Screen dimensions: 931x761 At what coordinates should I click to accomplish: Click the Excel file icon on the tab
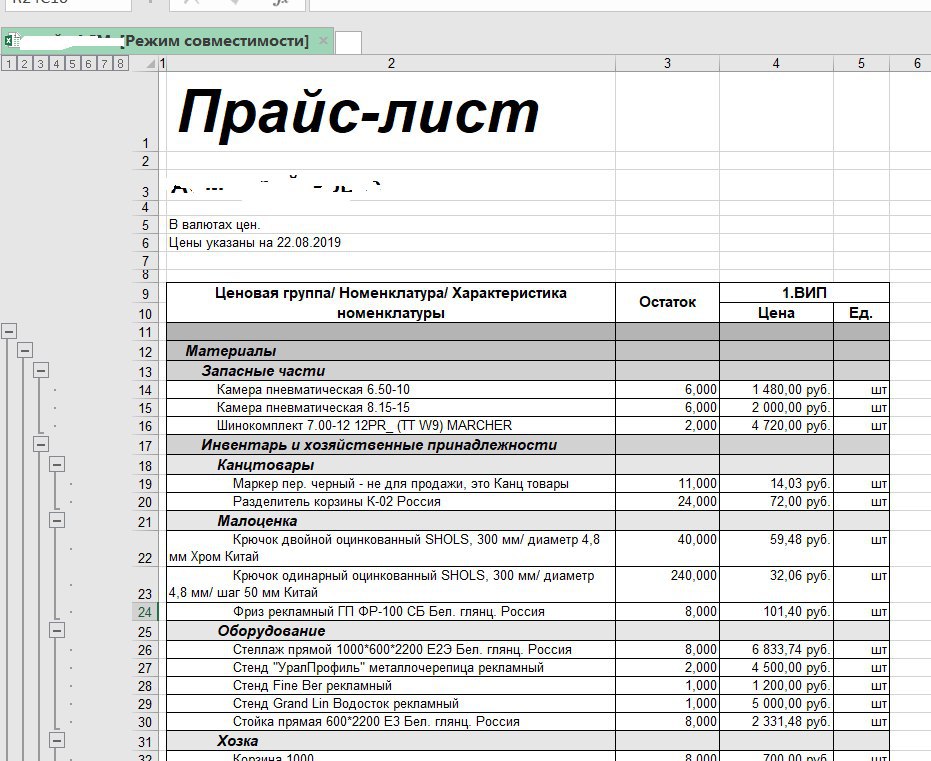click(x=12, y=40)
